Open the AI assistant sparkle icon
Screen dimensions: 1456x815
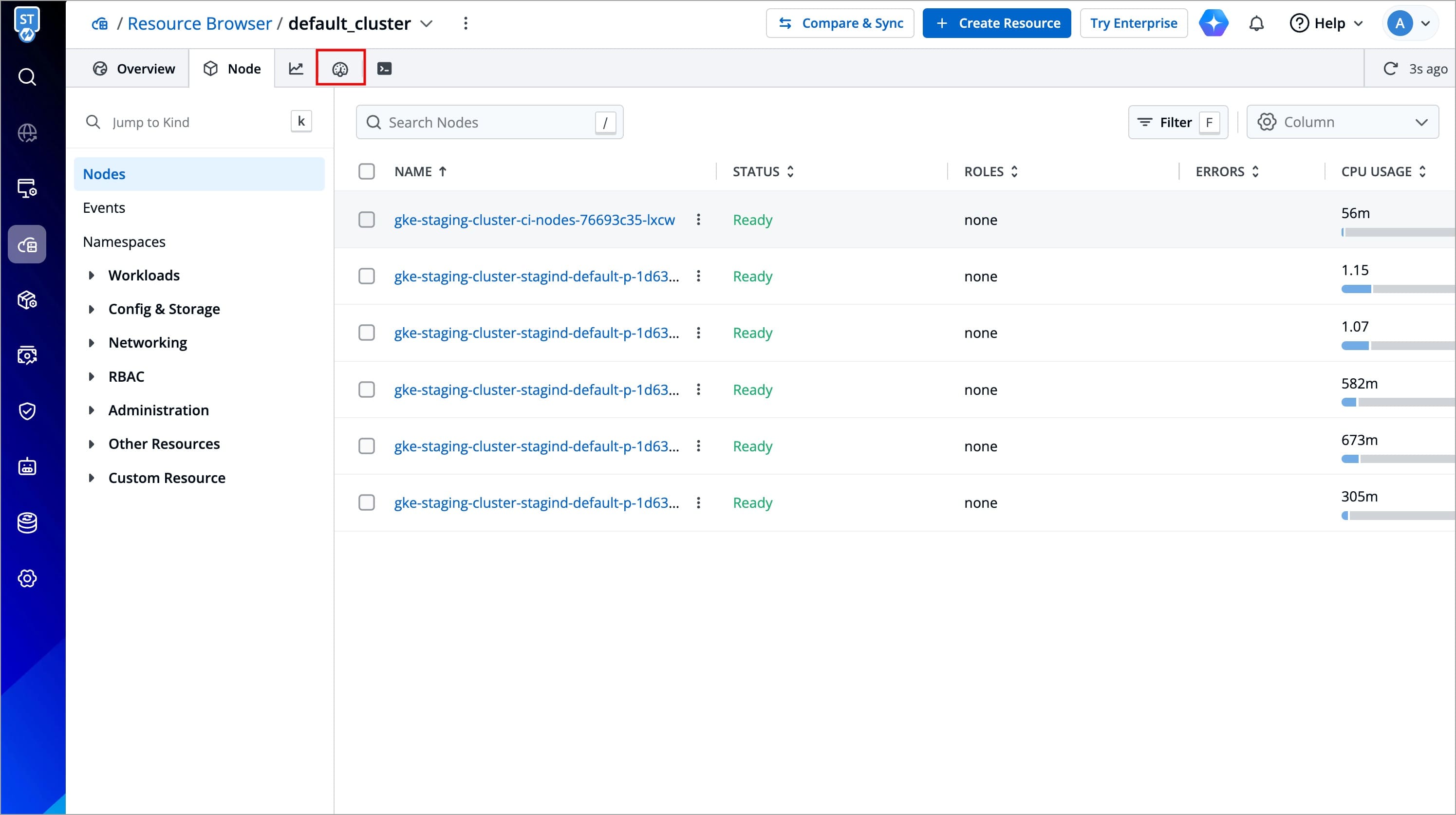click(1213, 24)
